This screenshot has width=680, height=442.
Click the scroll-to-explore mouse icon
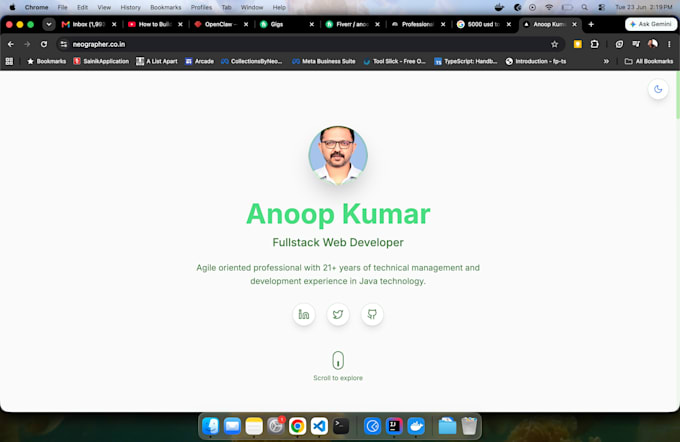coord(338,360)
